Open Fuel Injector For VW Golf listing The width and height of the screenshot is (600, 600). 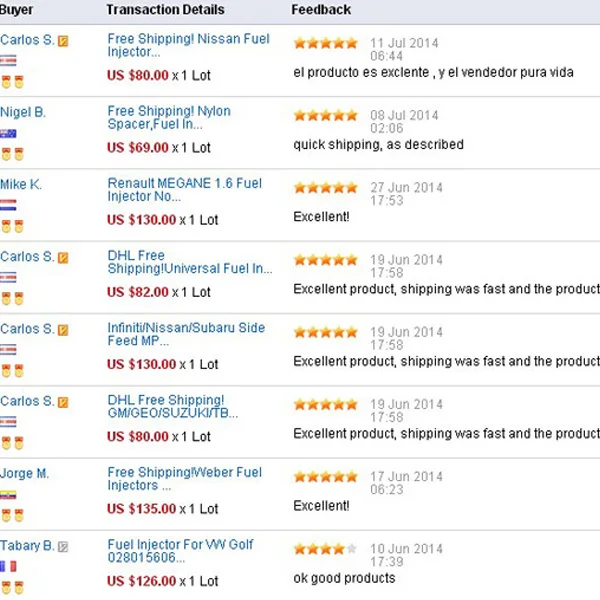point(180,551)
